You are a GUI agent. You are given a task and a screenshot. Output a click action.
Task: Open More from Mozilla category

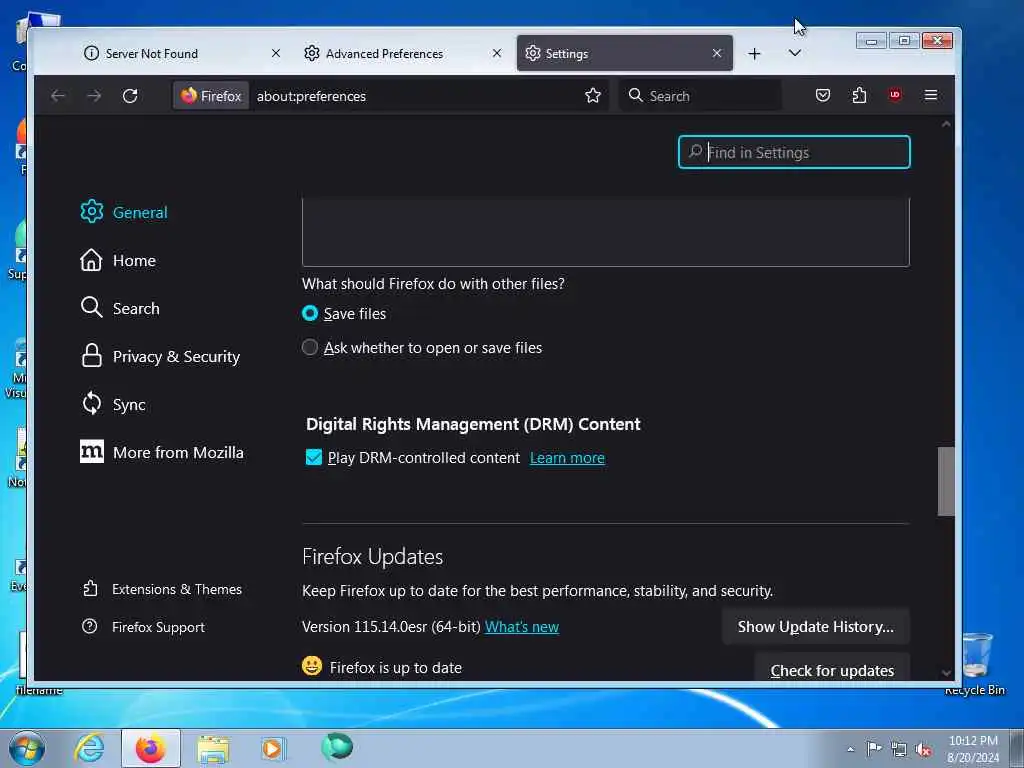[x=162, y=453]
